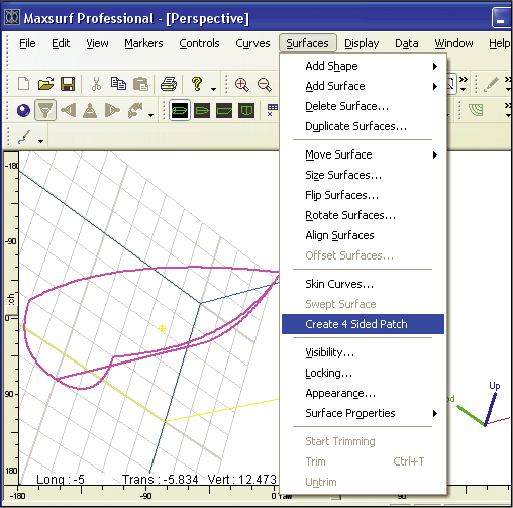Click the upward-pointing cone light icon
This screenshot has height=508, width=513.
point(90,110)
